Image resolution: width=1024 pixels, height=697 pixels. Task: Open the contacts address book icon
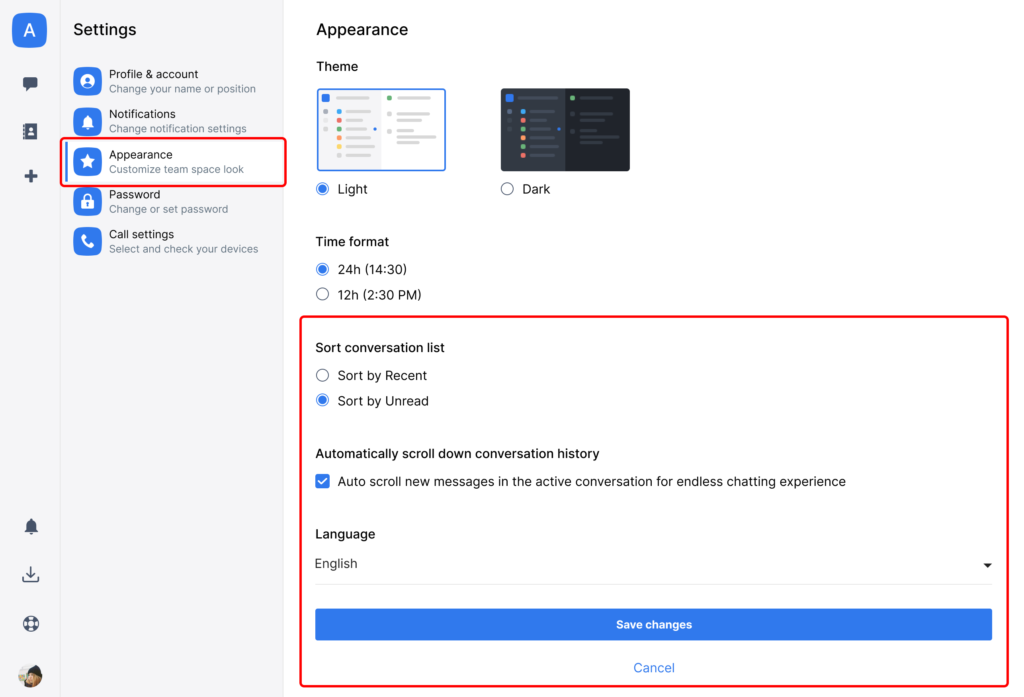coord(30,131)
